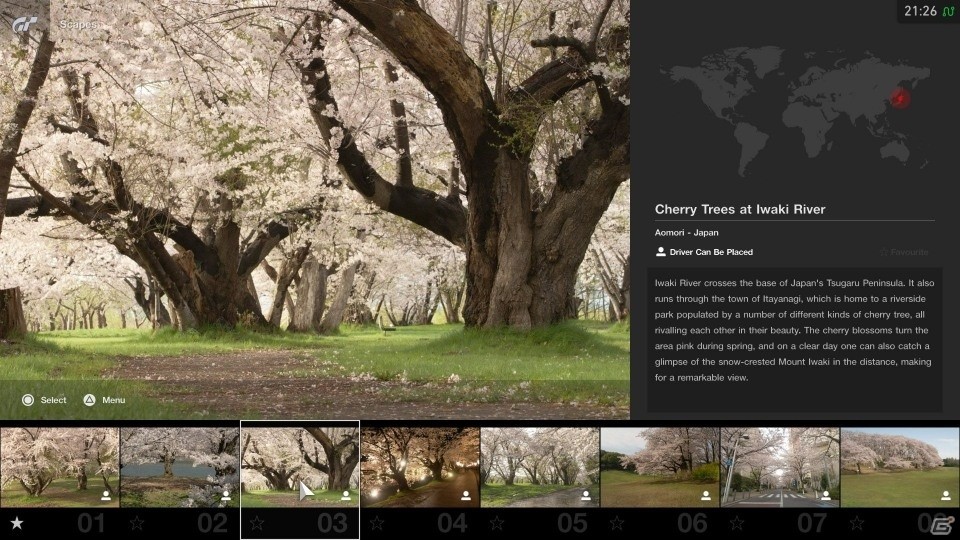This screenshot has height=540, width=960.
Task: Toggle the Favourite star in info panel
Action: (883, 252)
